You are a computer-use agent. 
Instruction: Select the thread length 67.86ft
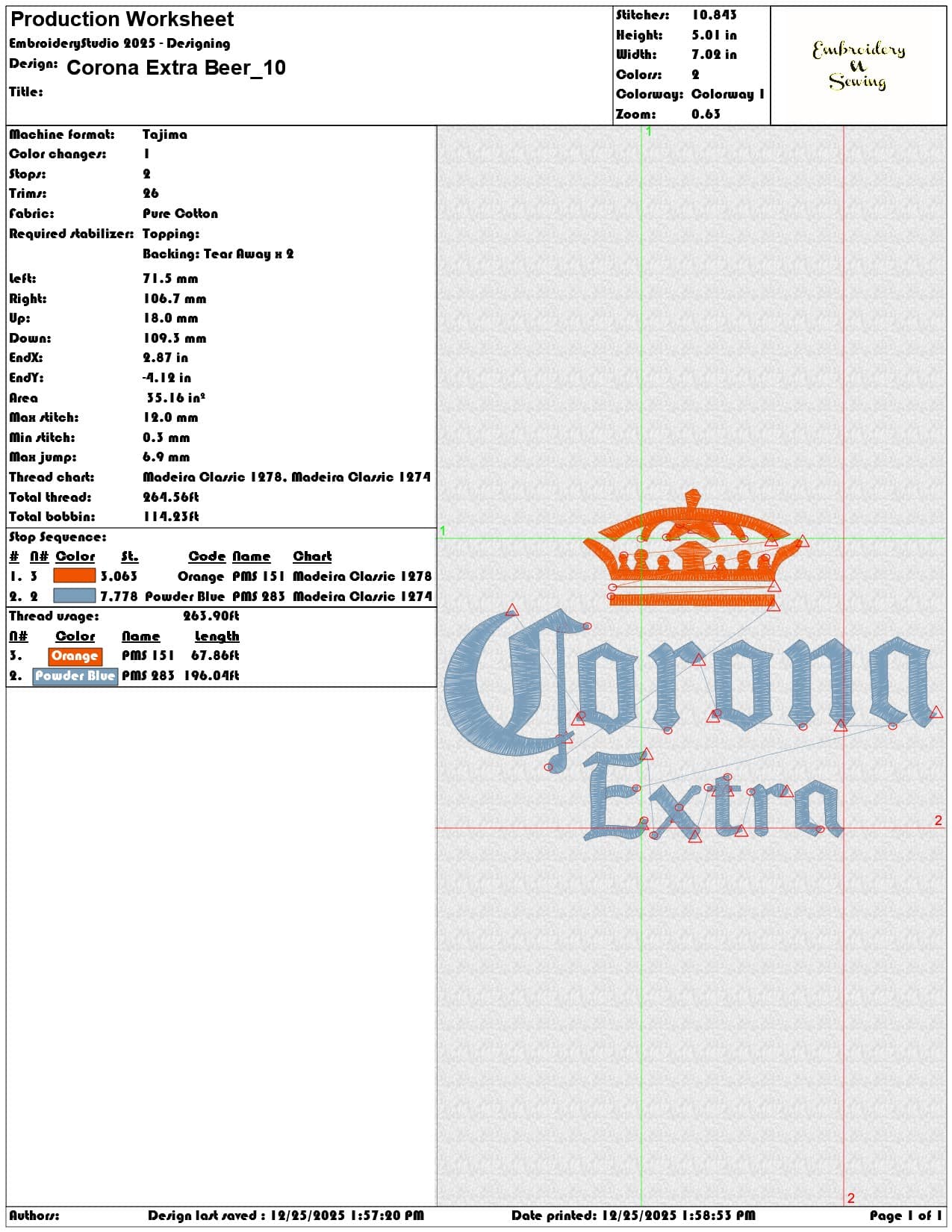(215, 656)
